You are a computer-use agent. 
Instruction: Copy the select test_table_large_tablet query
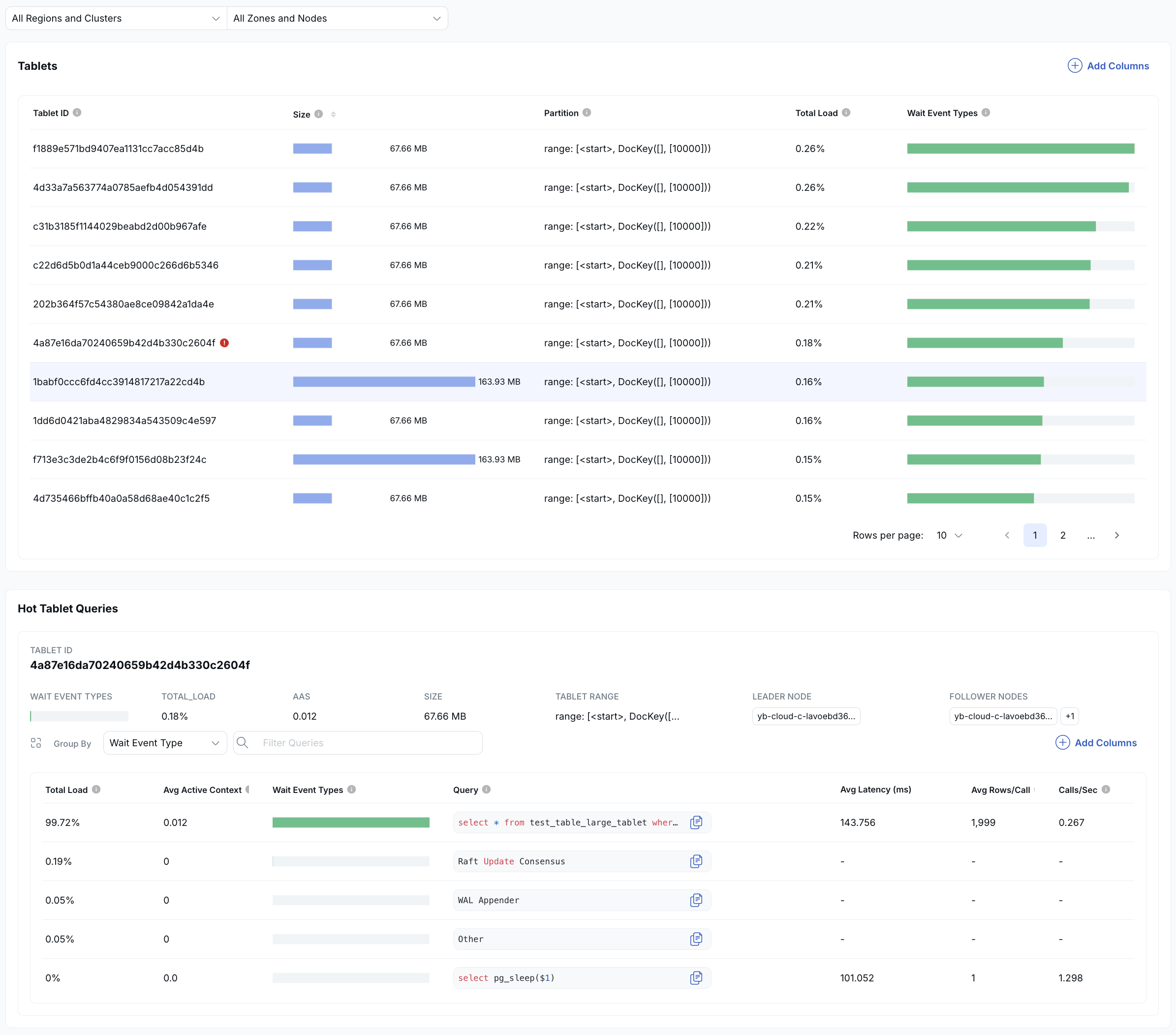696,822
